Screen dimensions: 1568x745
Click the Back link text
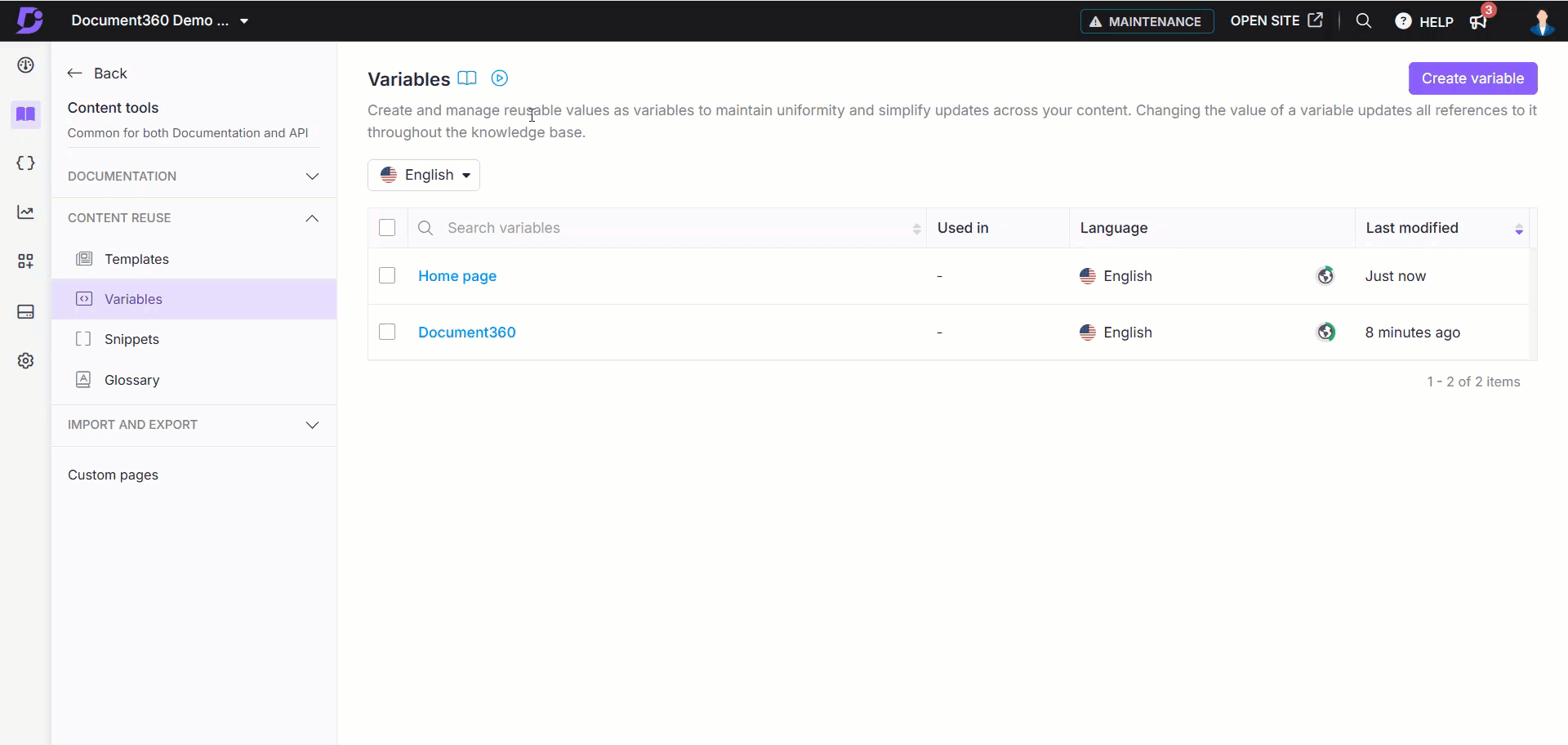tap(110, 74)
